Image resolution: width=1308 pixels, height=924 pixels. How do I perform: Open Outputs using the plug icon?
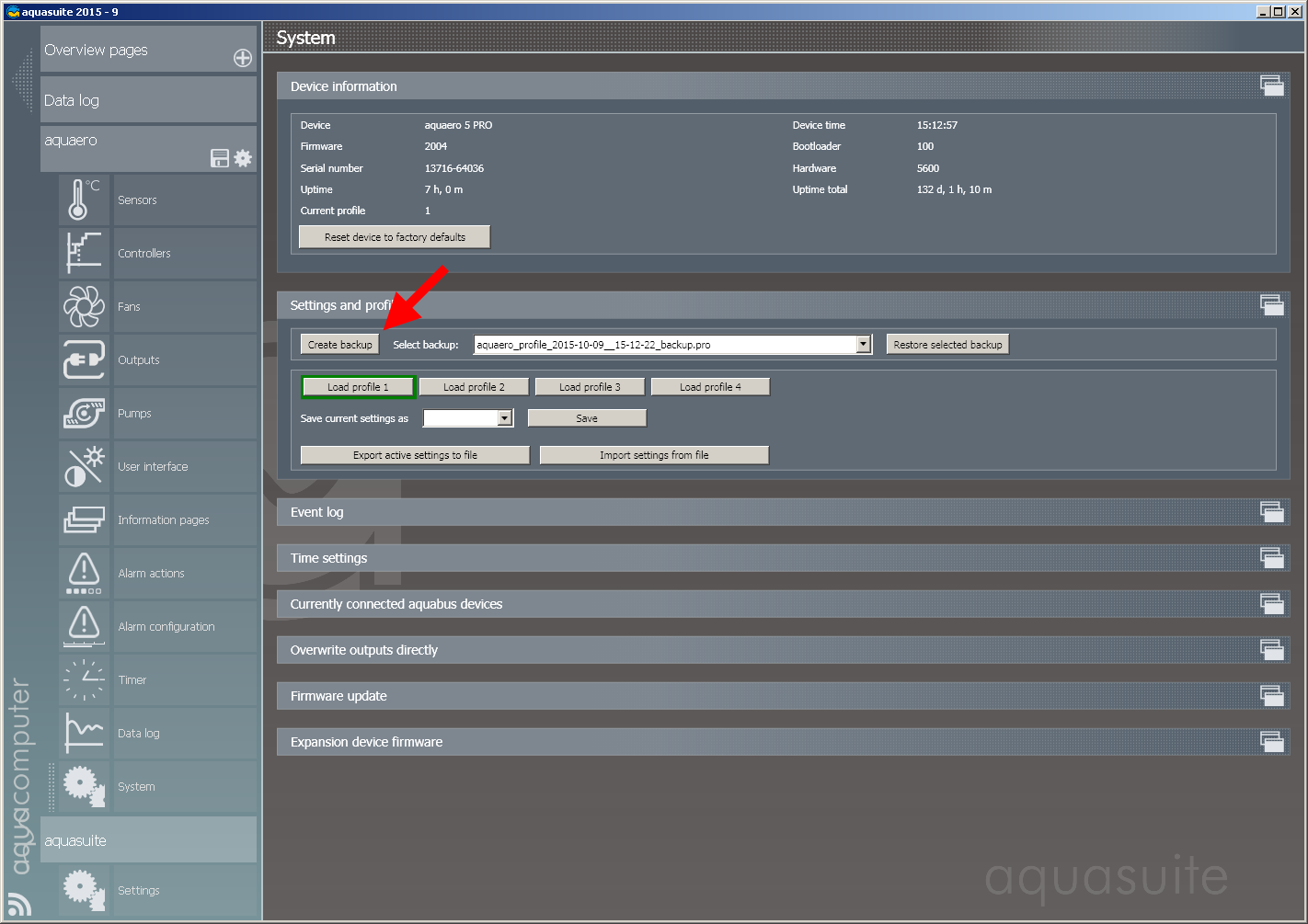pyautogui.click(x=84, y=360)
